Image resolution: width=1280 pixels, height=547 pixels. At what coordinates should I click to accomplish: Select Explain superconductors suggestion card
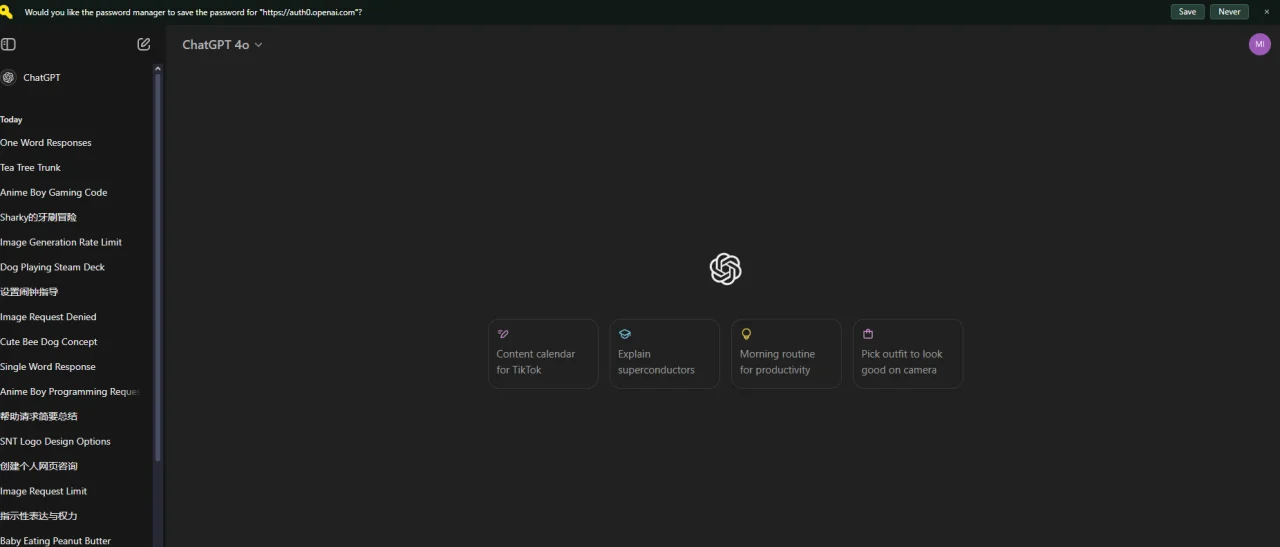click(665, 354)
